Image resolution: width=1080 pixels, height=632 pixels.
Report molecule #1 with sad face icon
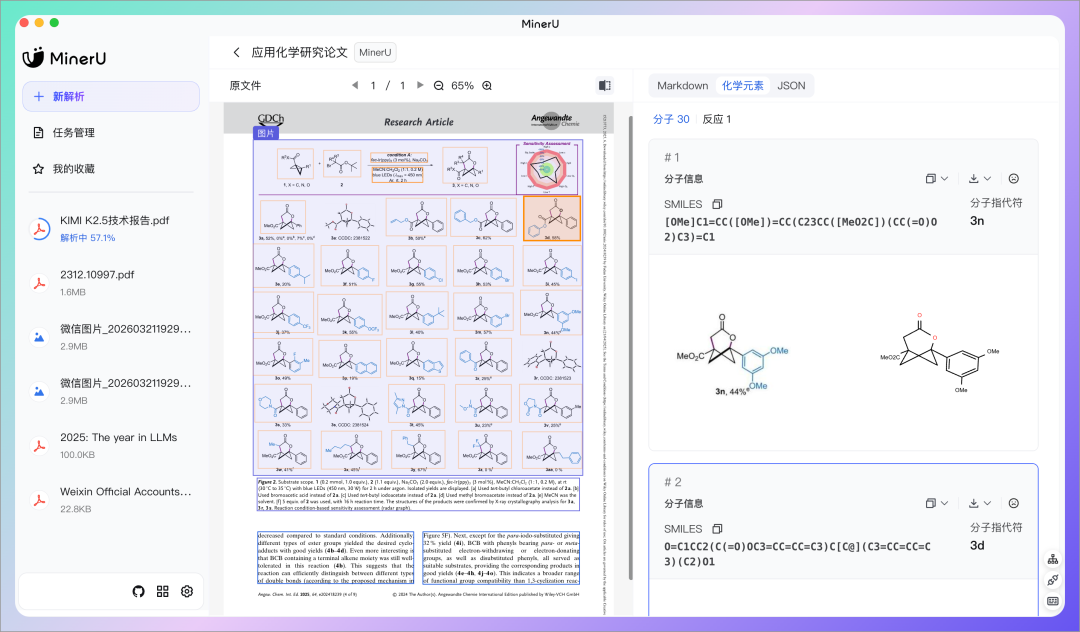tap(1014, 178)
